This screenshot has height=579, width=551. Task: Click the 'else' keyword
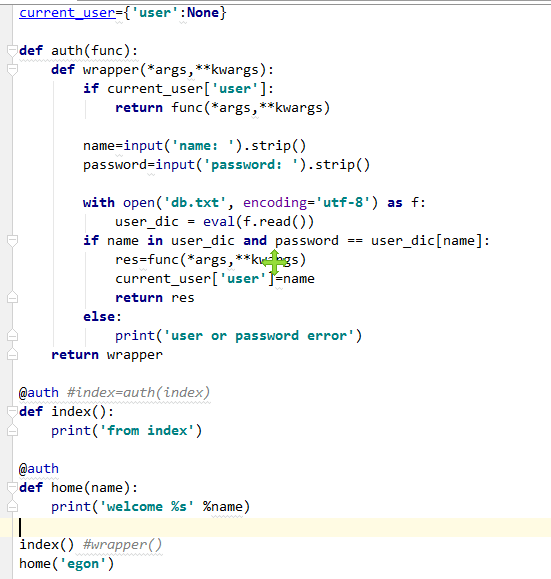click(99, 317)
